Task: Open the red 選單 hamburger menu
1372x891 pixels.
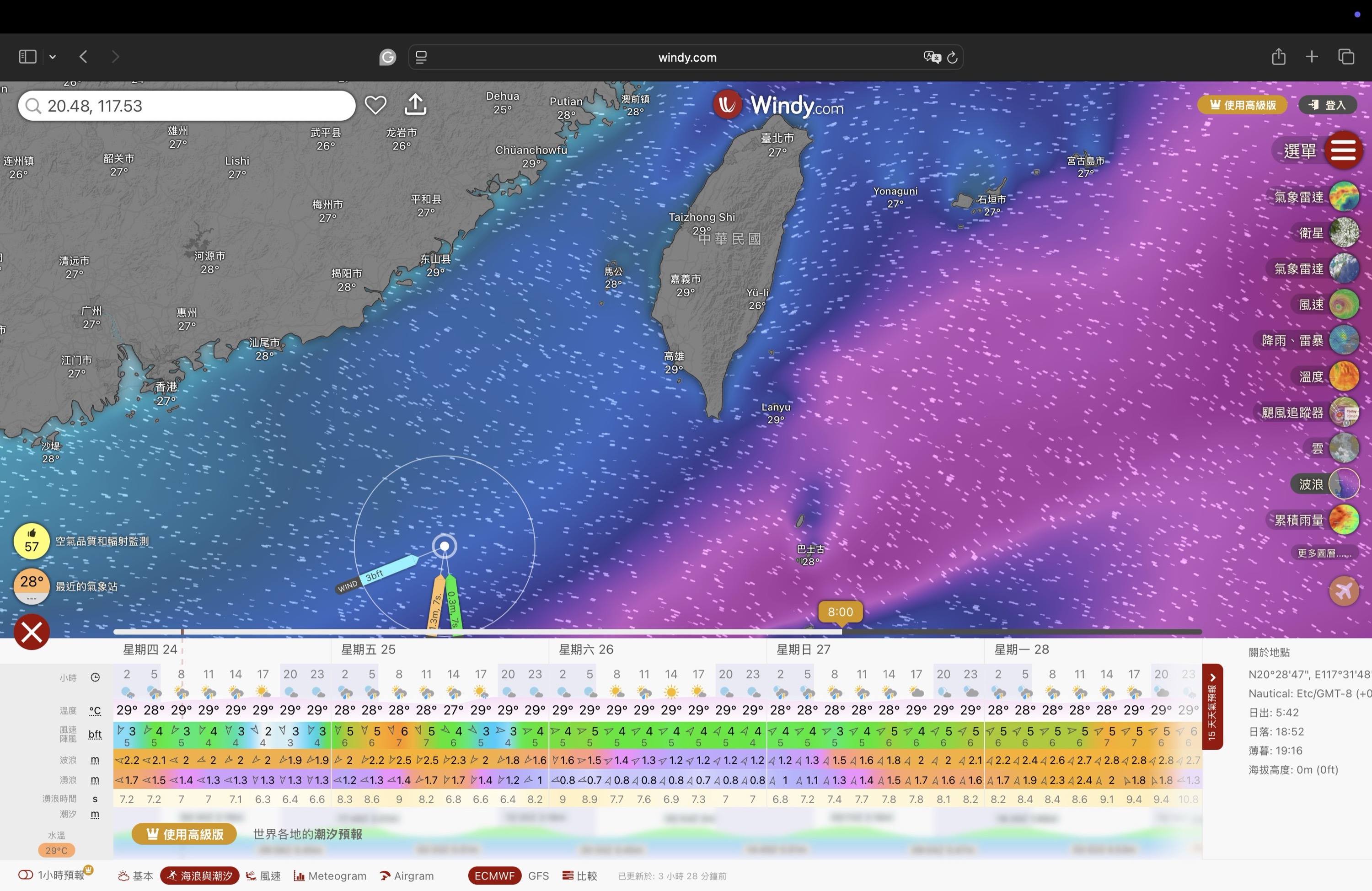Action: point(1343,150)
